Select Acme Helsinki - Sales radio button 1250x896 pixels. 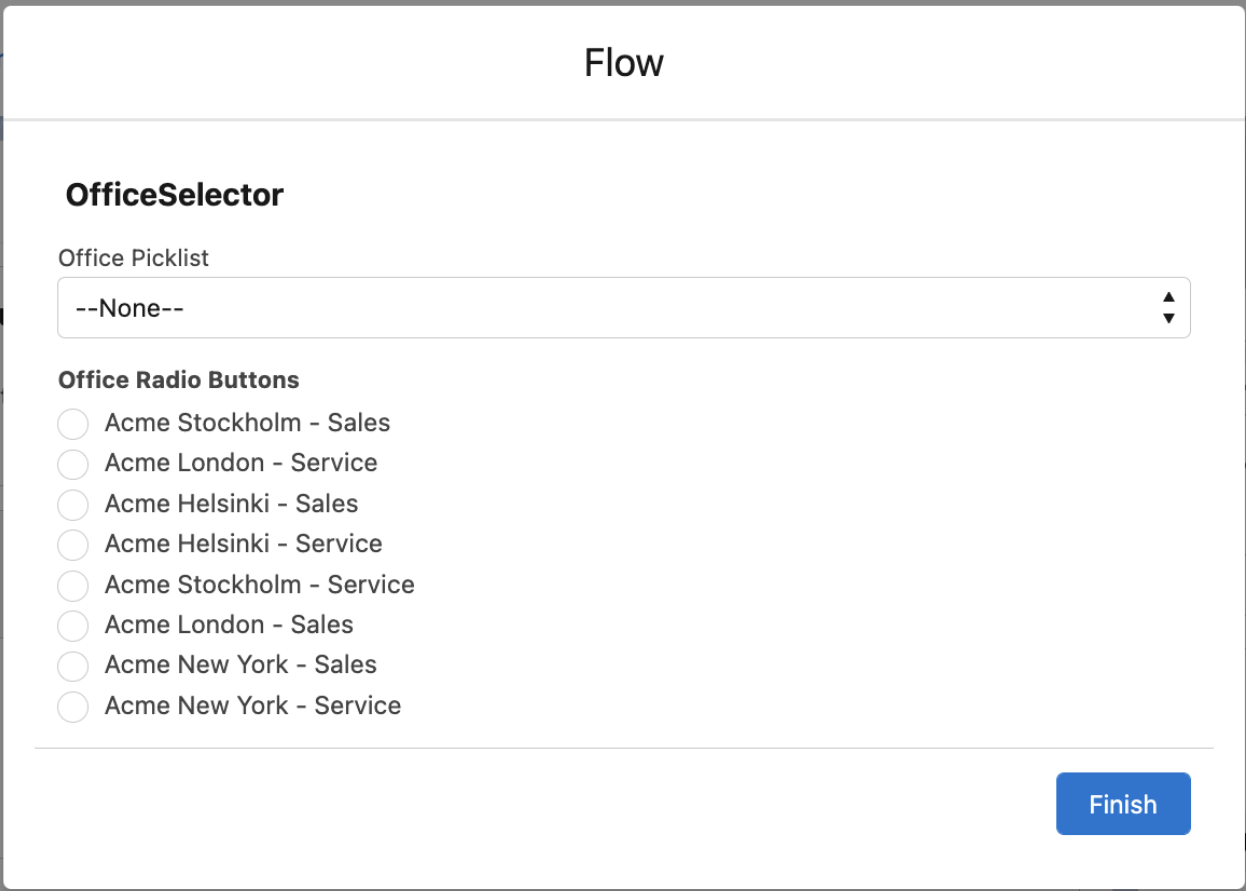pos(72,505)
